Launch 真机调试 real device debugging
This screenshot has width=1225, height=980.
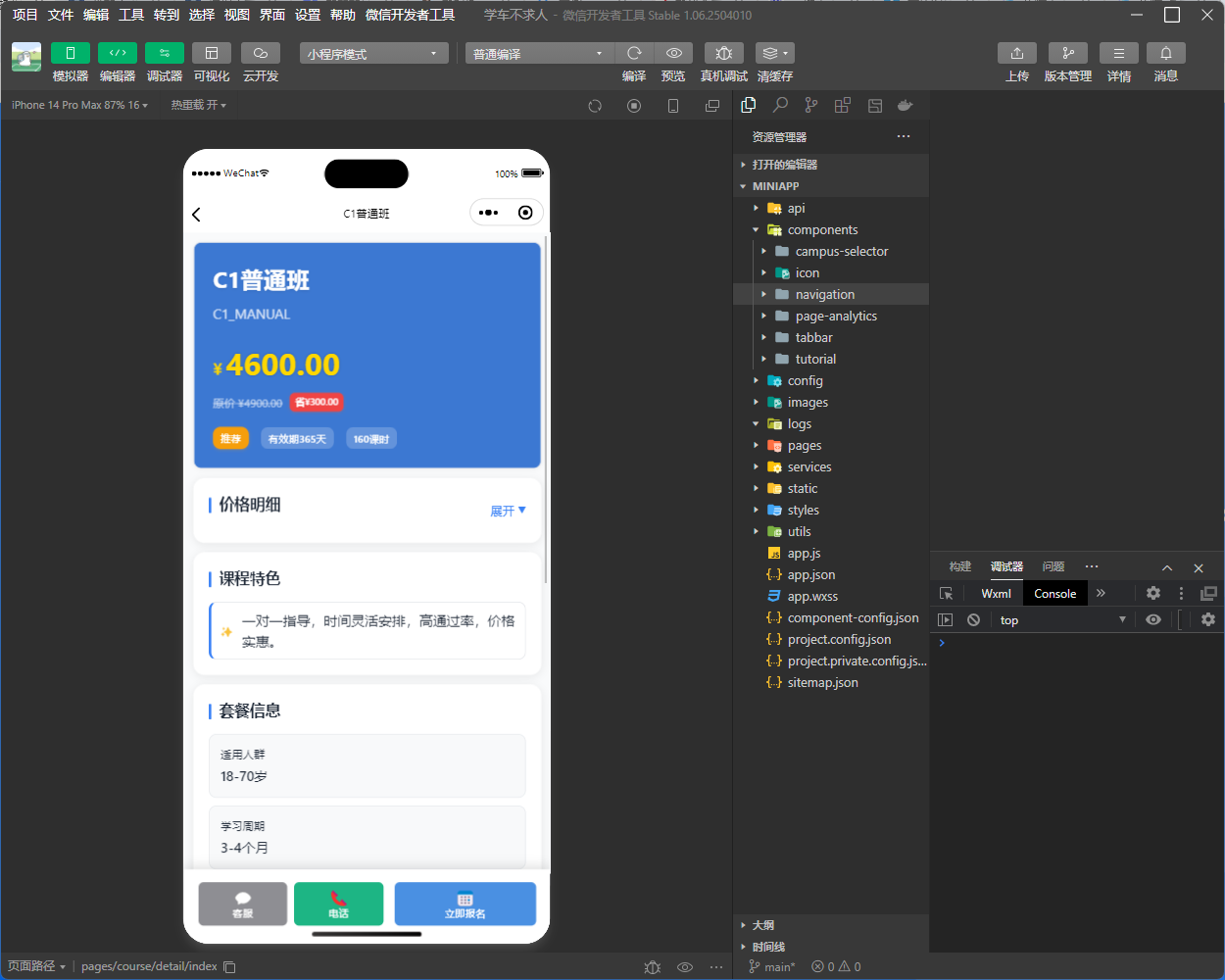coord(723,53)
